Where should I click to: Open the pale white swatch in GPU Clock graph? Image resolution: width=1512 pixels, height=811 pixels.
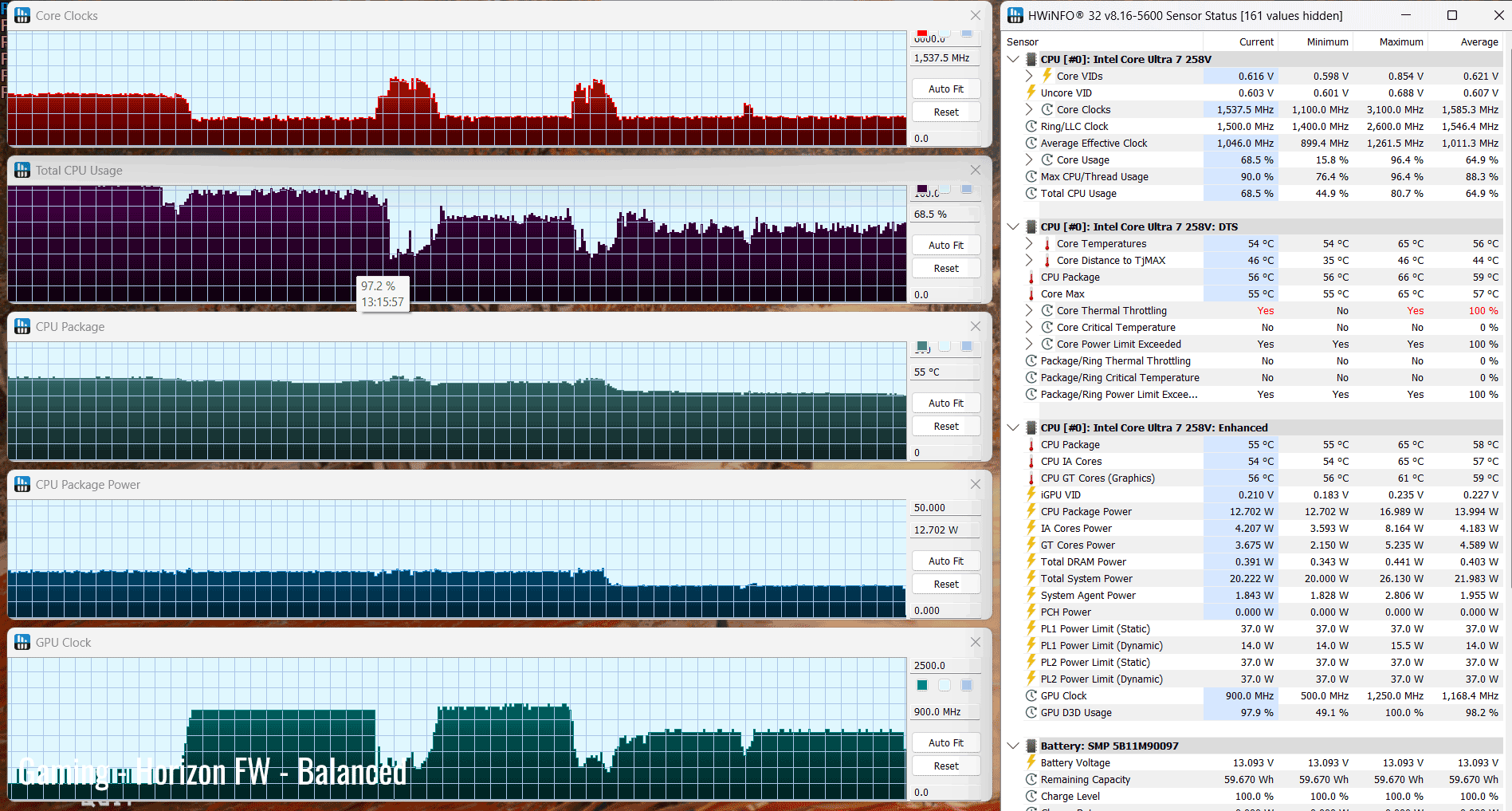coord(945,685)
